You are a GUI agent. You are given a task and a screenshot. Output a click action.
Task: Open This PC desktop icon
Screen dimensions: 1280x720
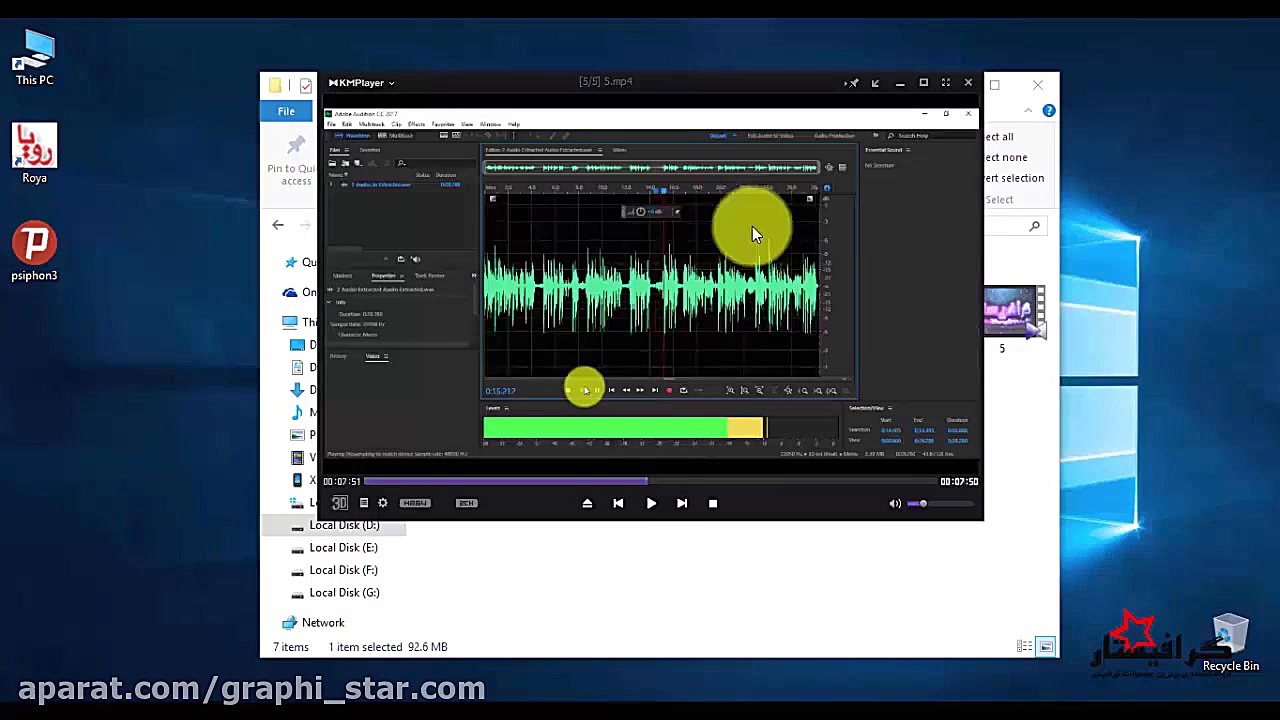(35, 57)
